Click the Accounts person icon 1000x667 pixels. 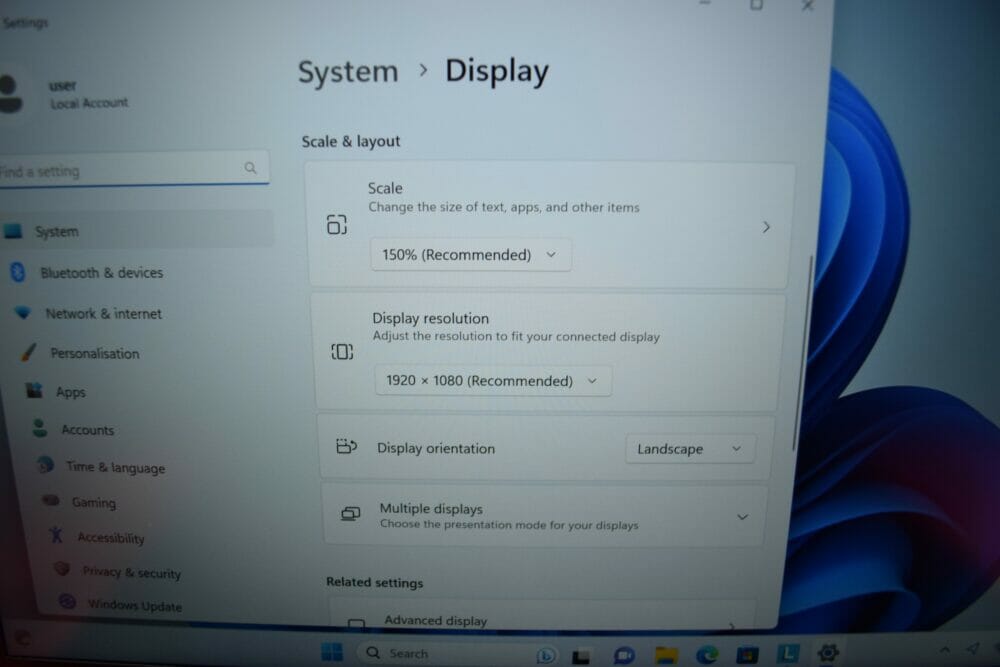pos(40,428)
